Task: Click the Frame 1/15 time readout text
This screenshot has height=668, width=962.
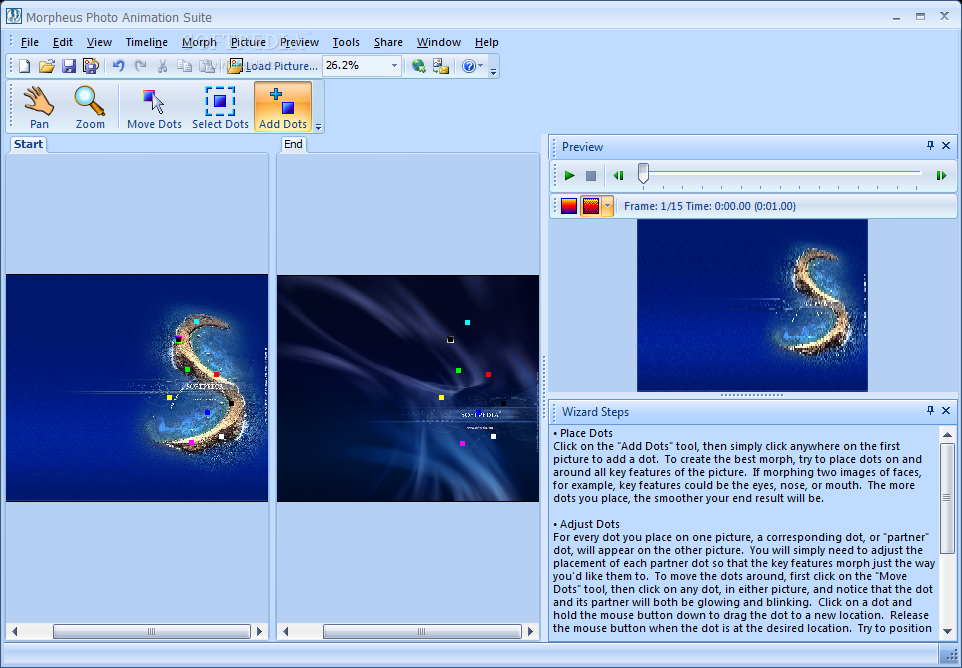Action: pyautogui.click(x=710, y=206)
